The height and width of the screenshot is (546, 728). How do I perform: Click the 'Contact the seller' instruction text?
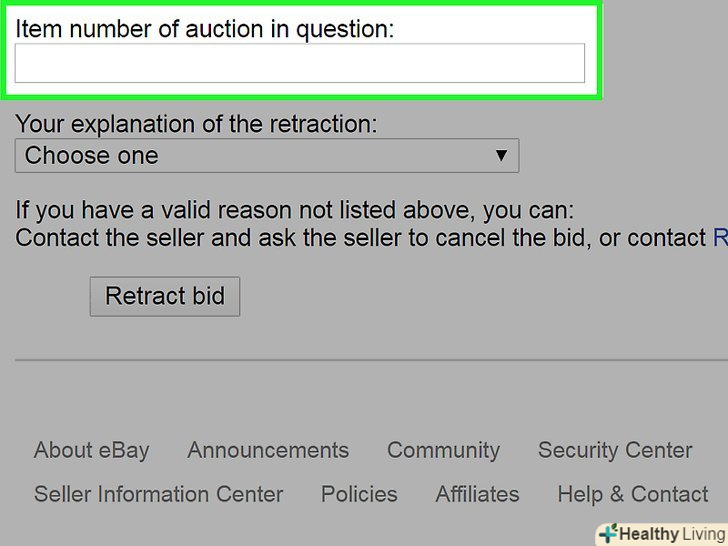[360, 238]
